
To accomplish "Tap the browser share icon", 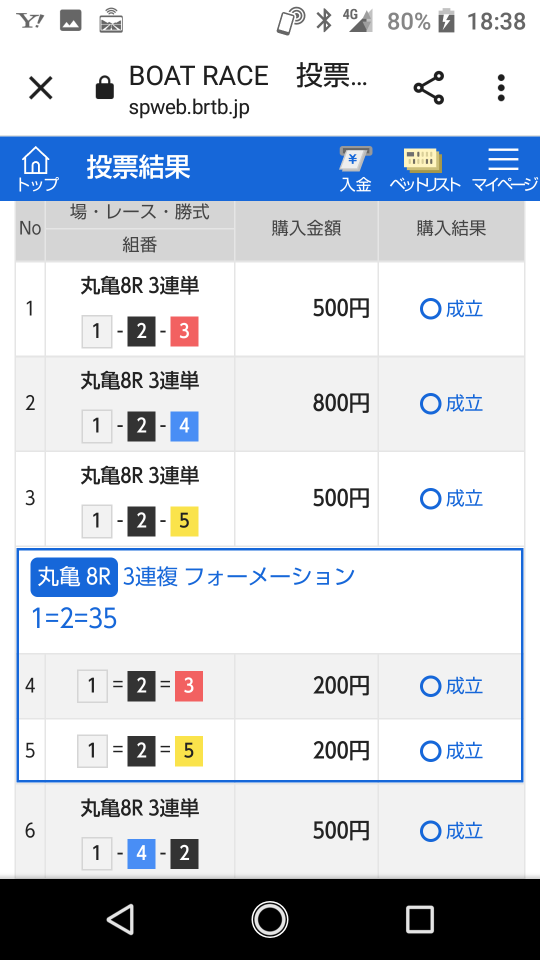I will 429,88.
